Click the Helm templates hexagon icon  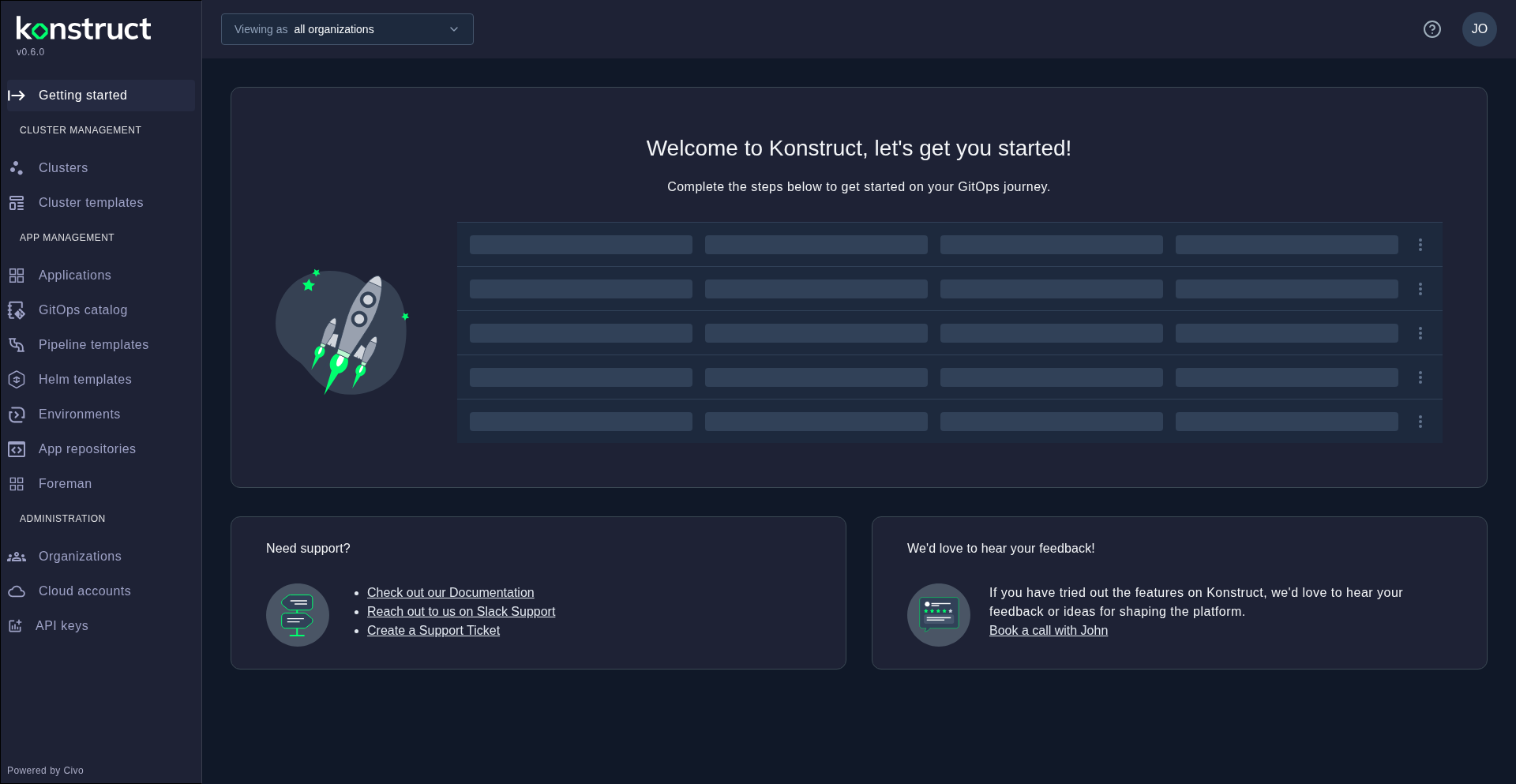[x=17, y=380]
